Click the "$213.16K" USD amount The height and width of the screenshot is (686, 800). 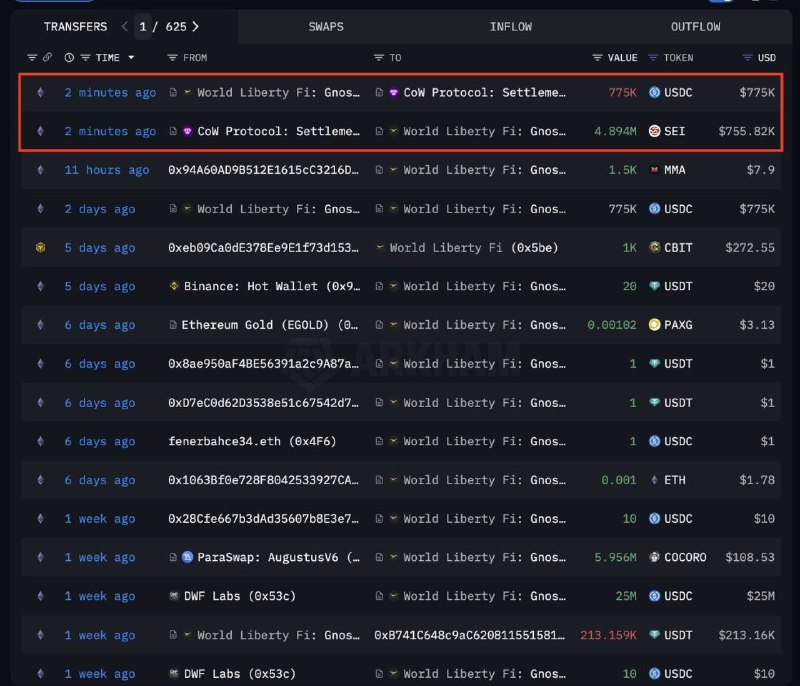[746, 634]
